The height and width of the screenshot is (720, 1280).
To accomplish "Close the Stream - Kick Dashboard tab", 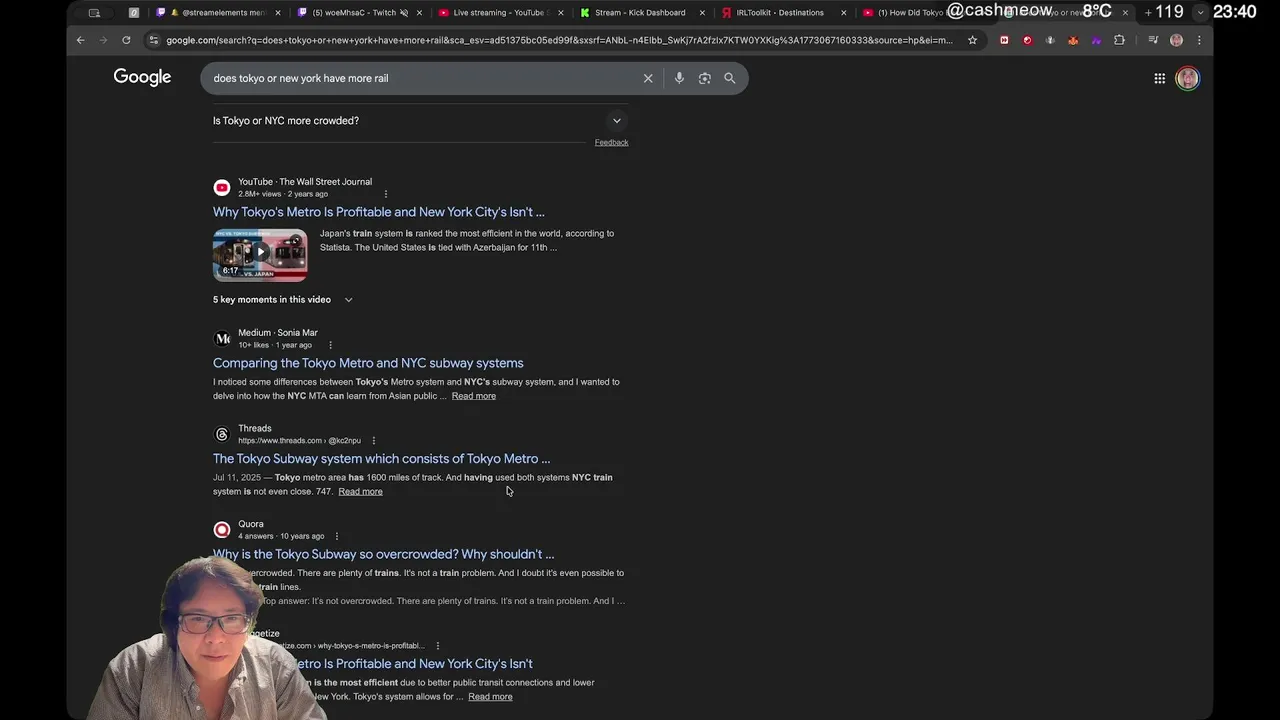I will click(702, 13).
